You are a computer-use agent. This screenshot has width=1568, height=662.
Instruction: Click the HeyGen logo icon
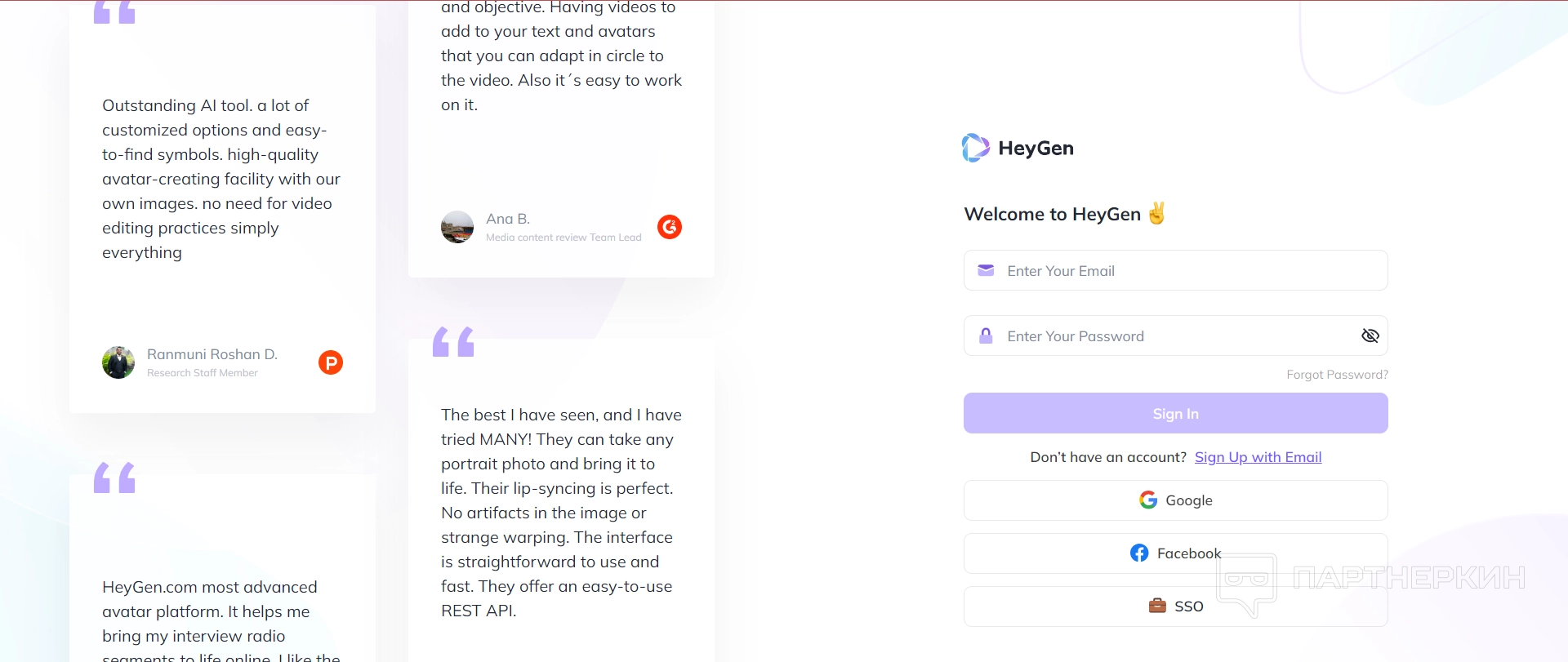[976, 148]
